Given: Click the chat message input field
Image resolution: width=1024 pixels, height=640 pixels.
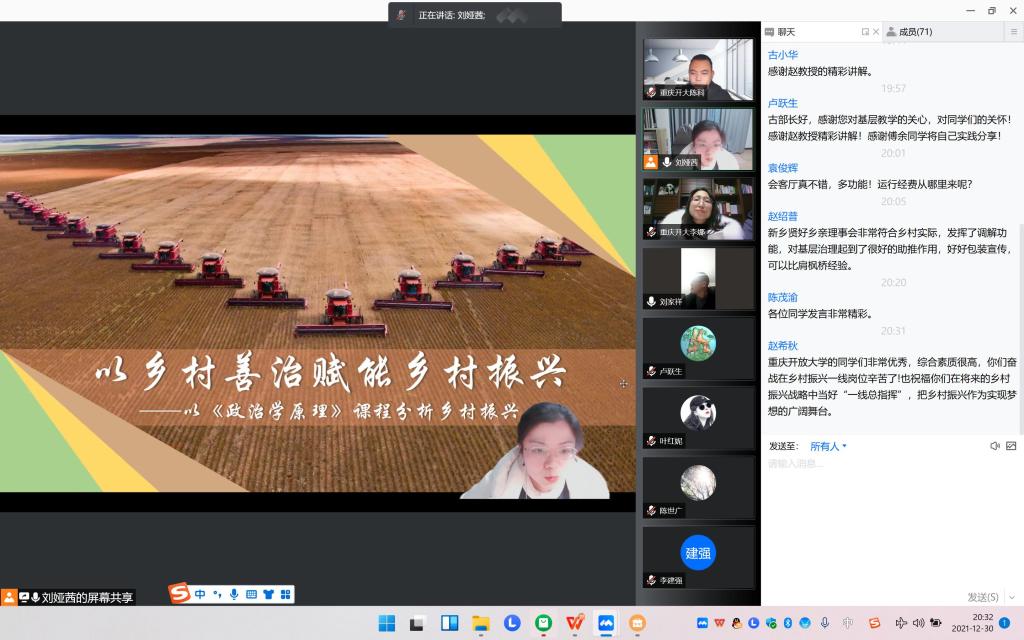Looking at the screenshot, I should point(880,500).
